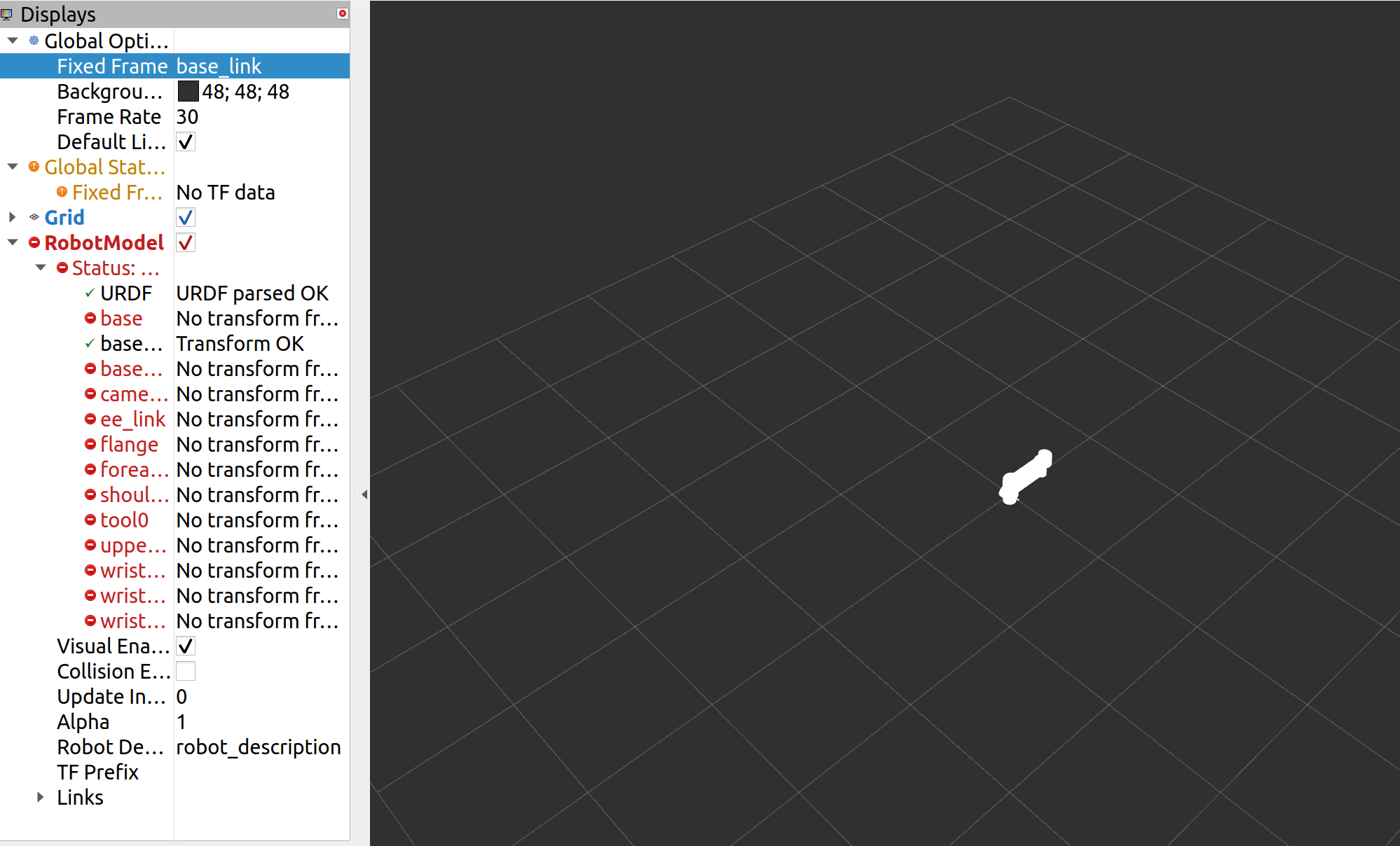Select the flange status row
Viewport: 1400px width, 846px height.
pyautogui.click(x=129, y=444)
